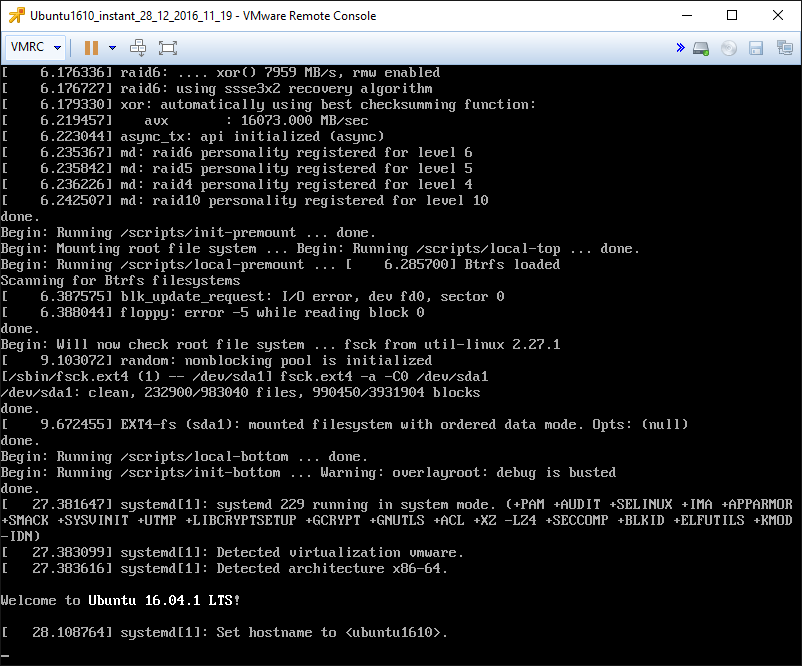Viewport: 802px width, 666px height.
Task: Click the hard disk device icon
Action: [x=701, y=49]
